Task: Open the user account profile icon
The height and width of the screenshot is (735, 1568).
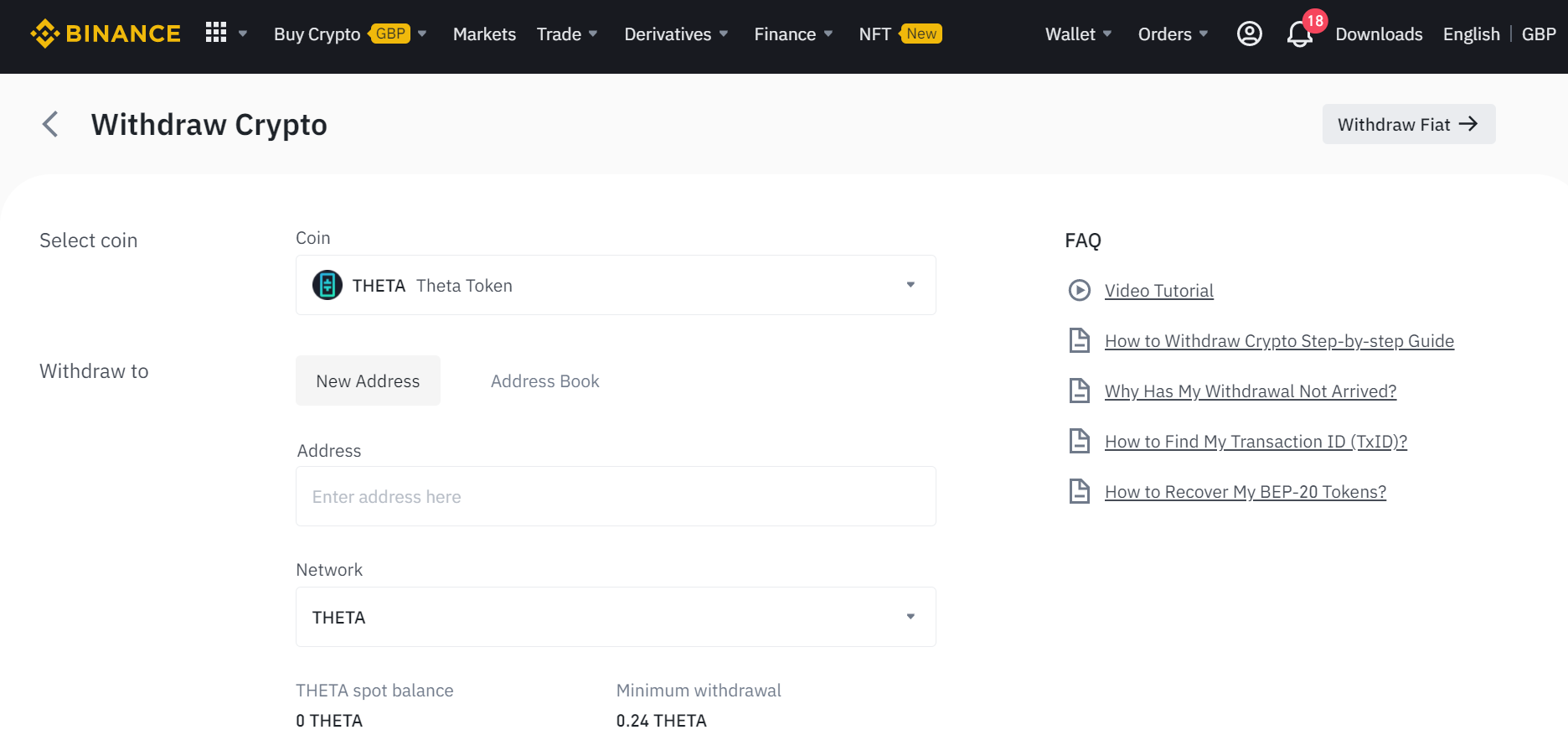Action: (x=1249, y=34)
